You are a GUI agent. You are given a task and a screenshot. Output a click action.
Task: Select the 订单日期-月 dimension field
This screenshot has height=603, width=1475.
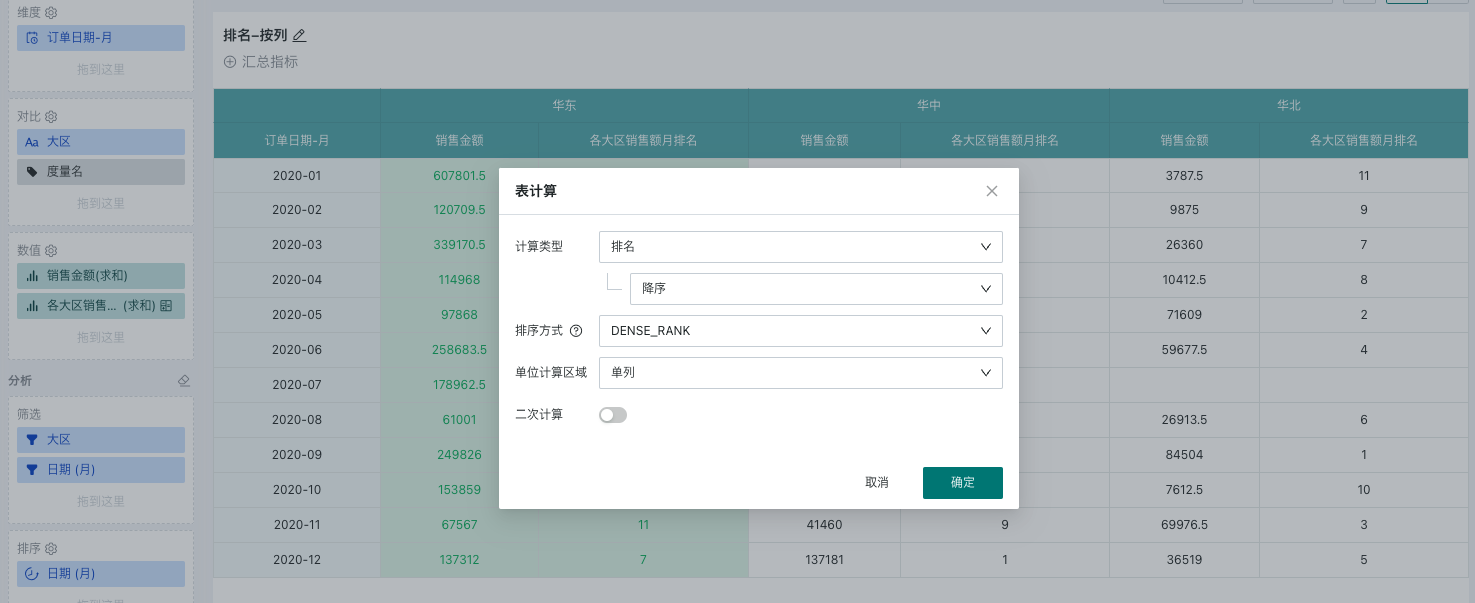(101, 38)
